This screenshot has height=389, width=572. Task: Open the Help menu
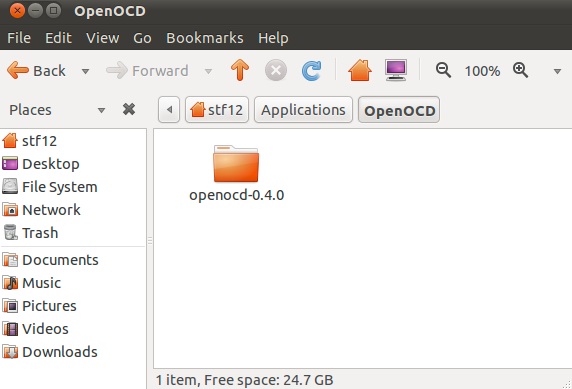[x=273, y=38]
